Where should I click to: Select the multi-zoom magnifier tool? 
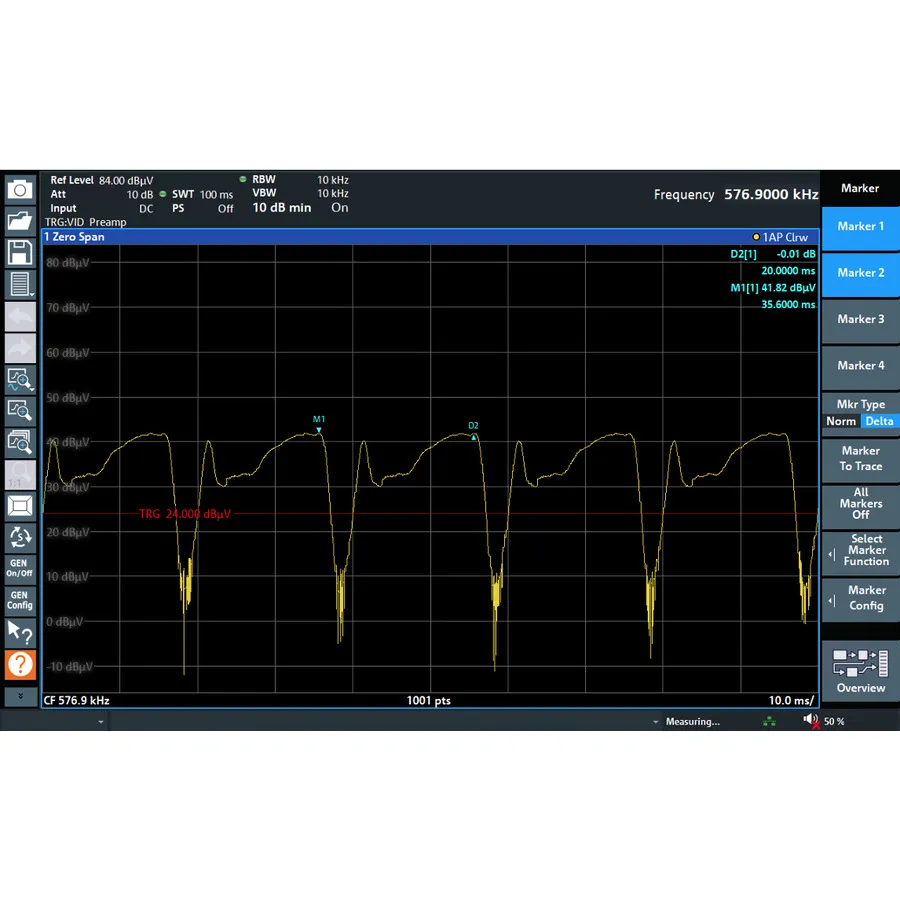coord(21,442)
